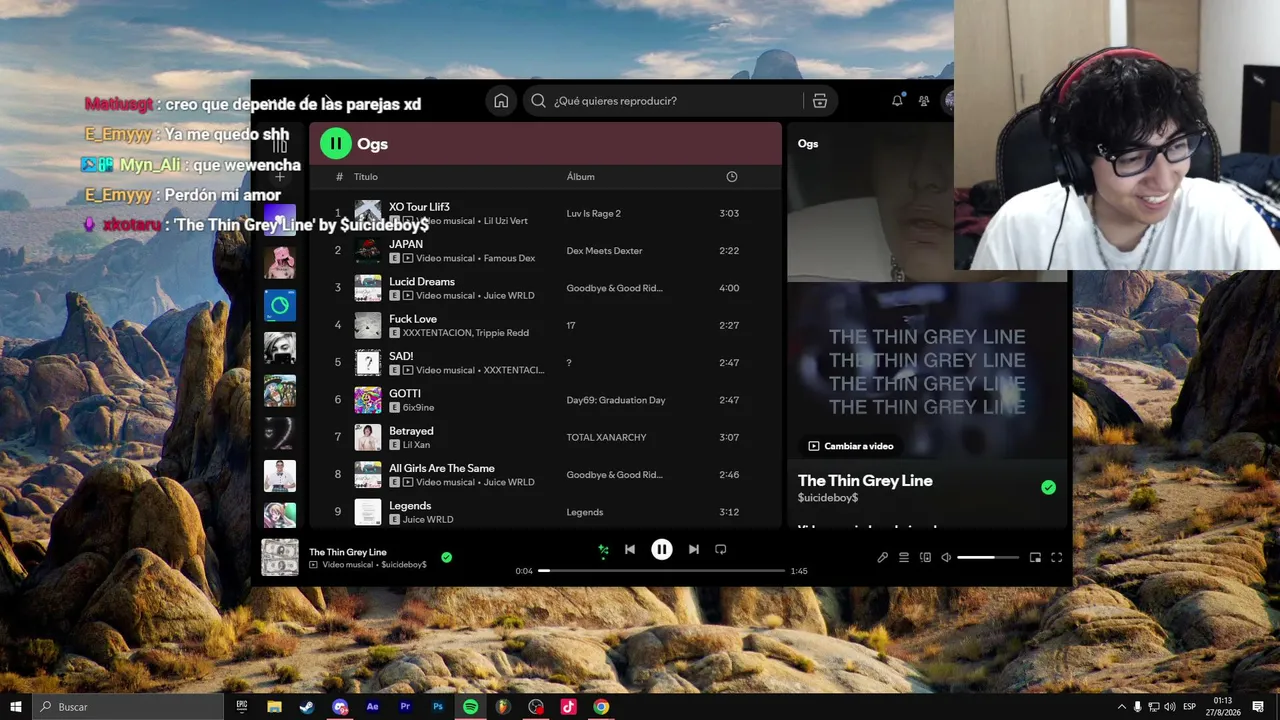
Task: Go to Spotify Home using house icon
Action: 501,101
